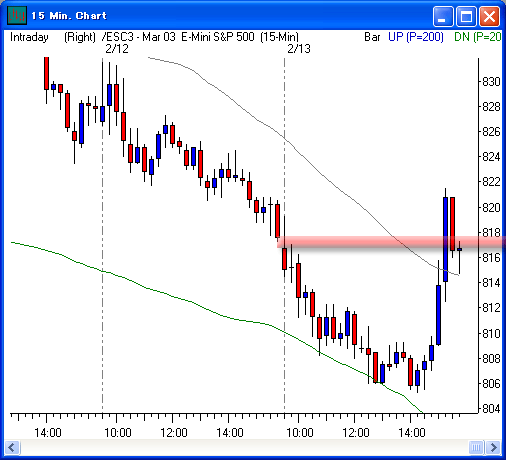Click the 'Bar' legend label
Viewport: 506px width, 460px height.
coord(372,37)
